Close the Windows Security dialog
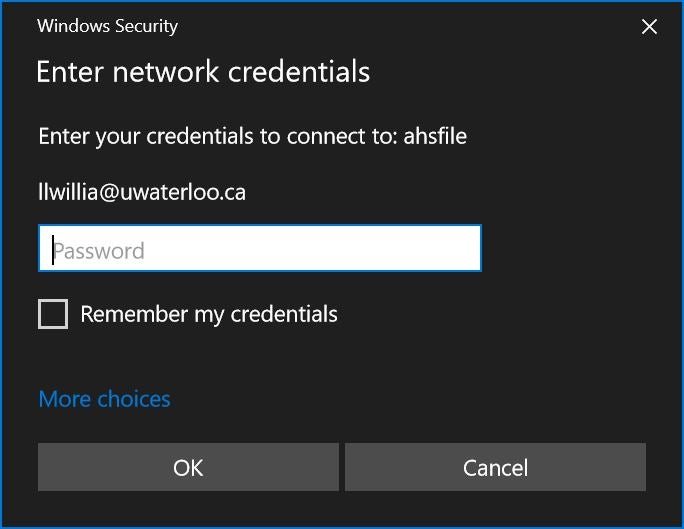The height and width of the screenshot is (529, 684). tap(649, 27)
